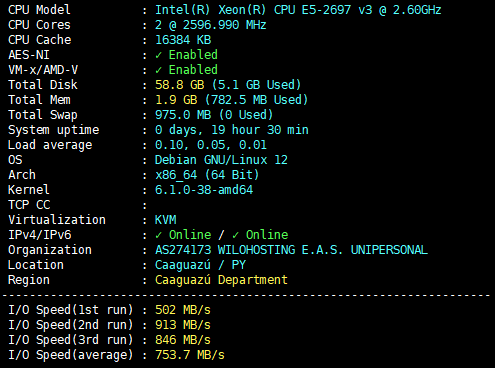
Task: Click the I/O Speed(2nd run) label
Action: (71, 325)
